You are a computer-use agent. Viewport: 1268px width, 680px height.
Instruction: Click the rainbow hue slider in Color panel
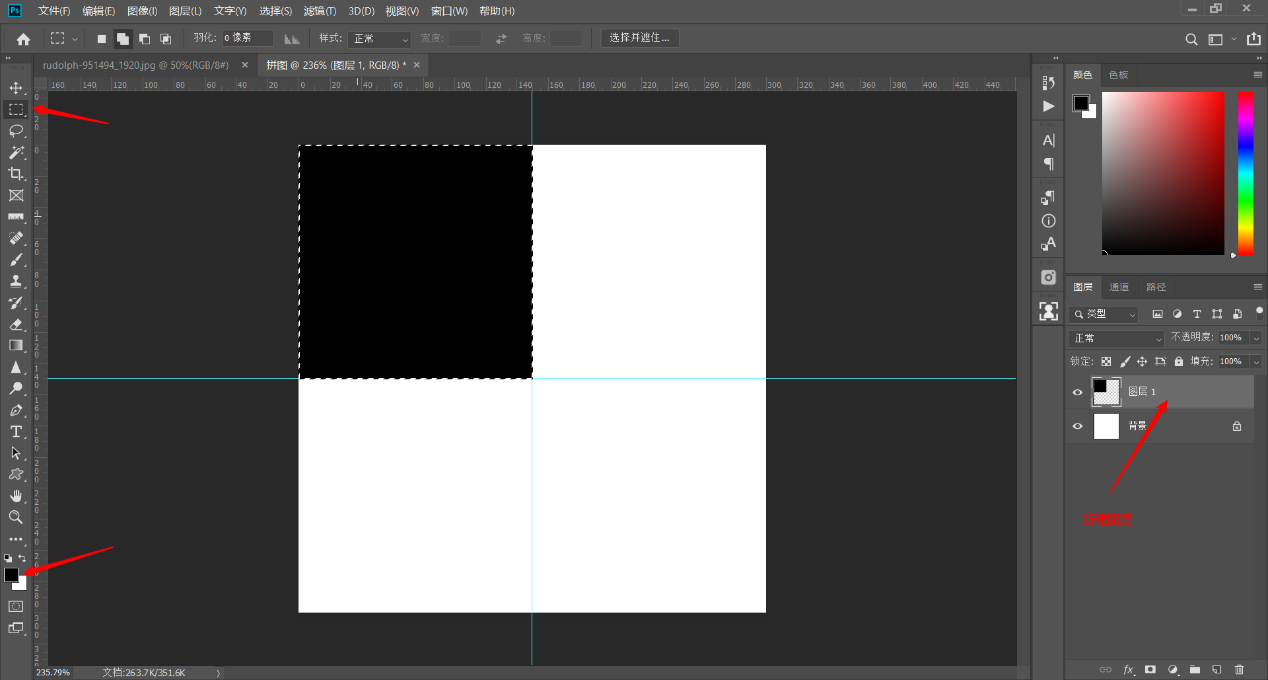pyautogui.click(x=1245, y=173)
